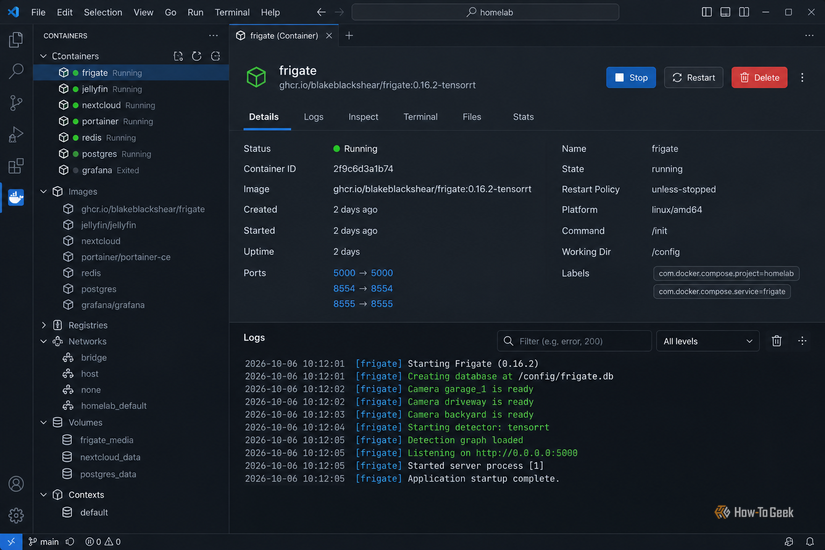Click the Copilot status icon in status bar
The height and width of the screenshot is (550, 825).
pos(789,542)
